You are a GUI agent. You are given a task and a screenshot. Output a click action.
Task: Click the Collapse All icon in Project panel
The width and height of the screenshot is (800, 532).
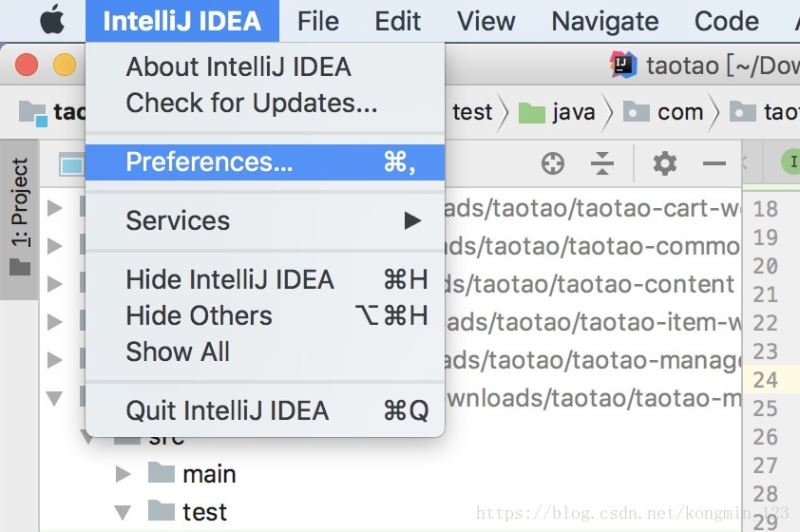601,163
